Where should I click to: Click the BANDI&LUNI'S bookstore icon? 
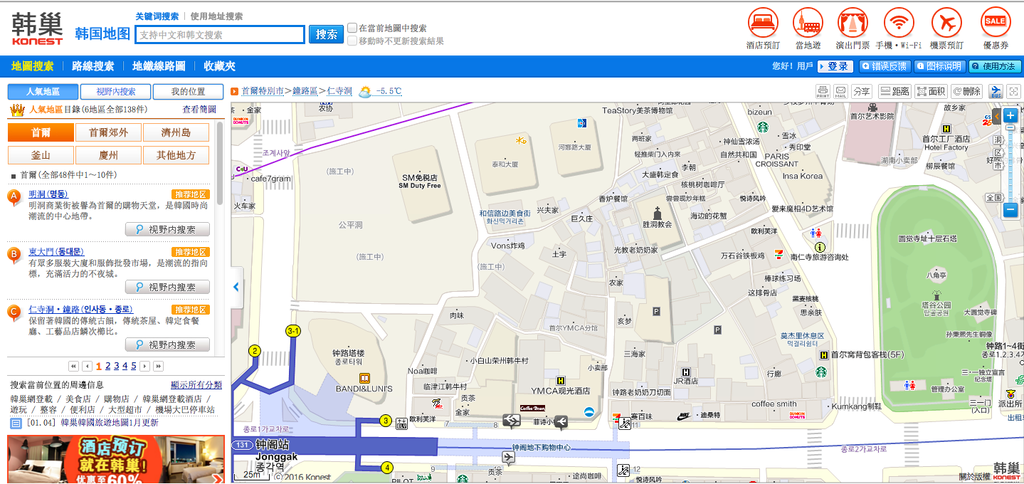364,378
